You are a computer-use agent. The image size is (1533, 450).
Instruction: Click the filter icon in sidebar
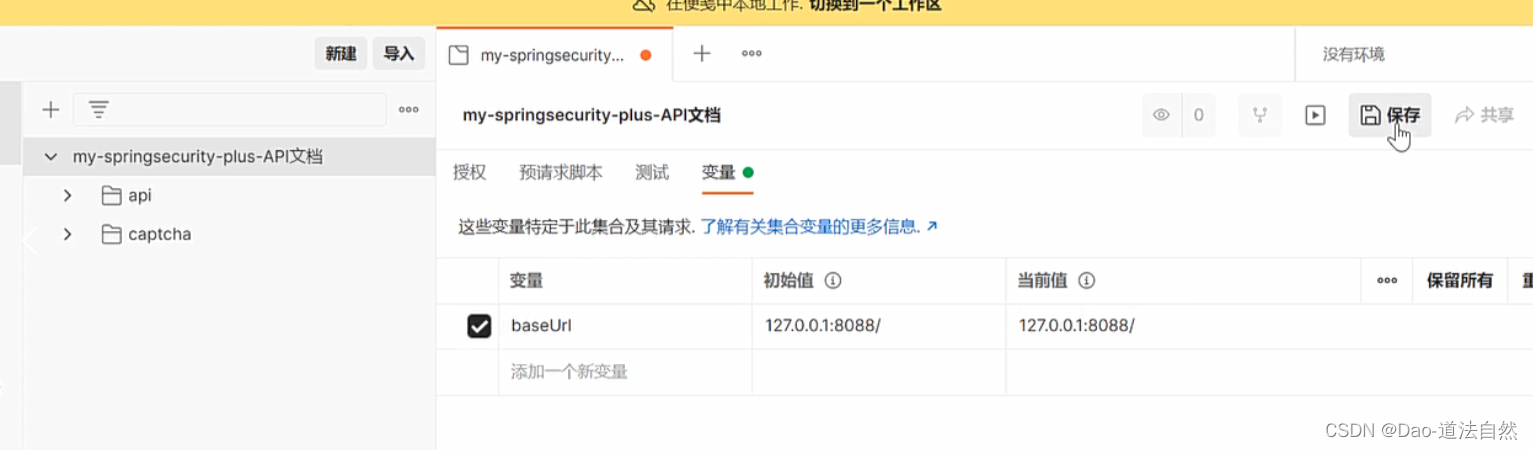point(98,110)
